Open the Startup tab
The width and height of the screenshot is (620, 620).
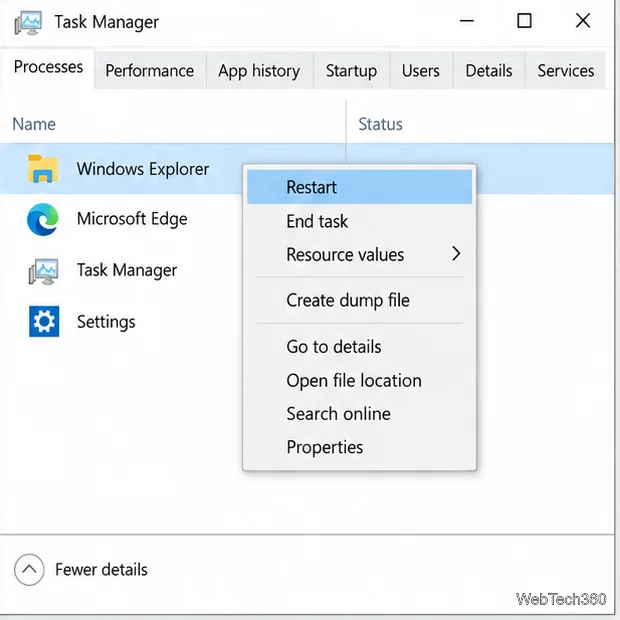351,71
